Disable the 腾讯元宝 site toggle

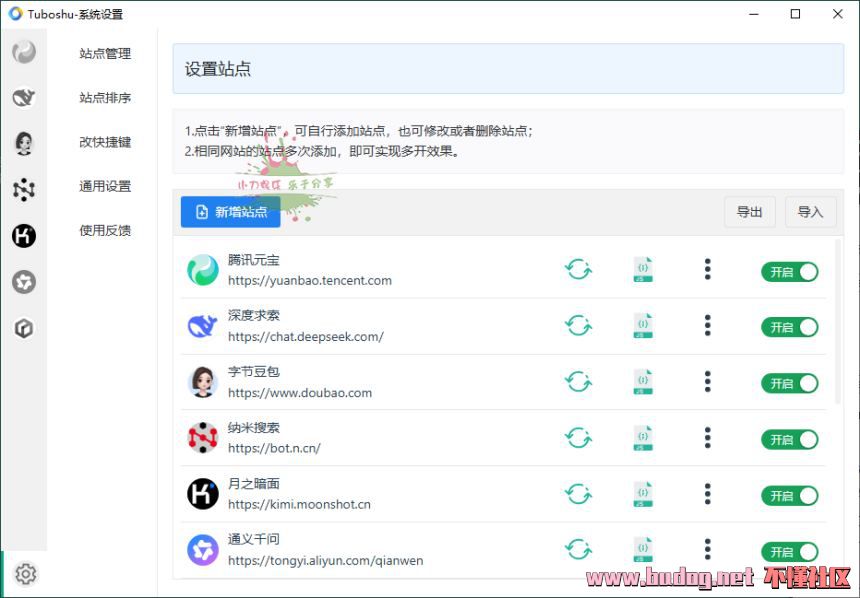[789, 272]
